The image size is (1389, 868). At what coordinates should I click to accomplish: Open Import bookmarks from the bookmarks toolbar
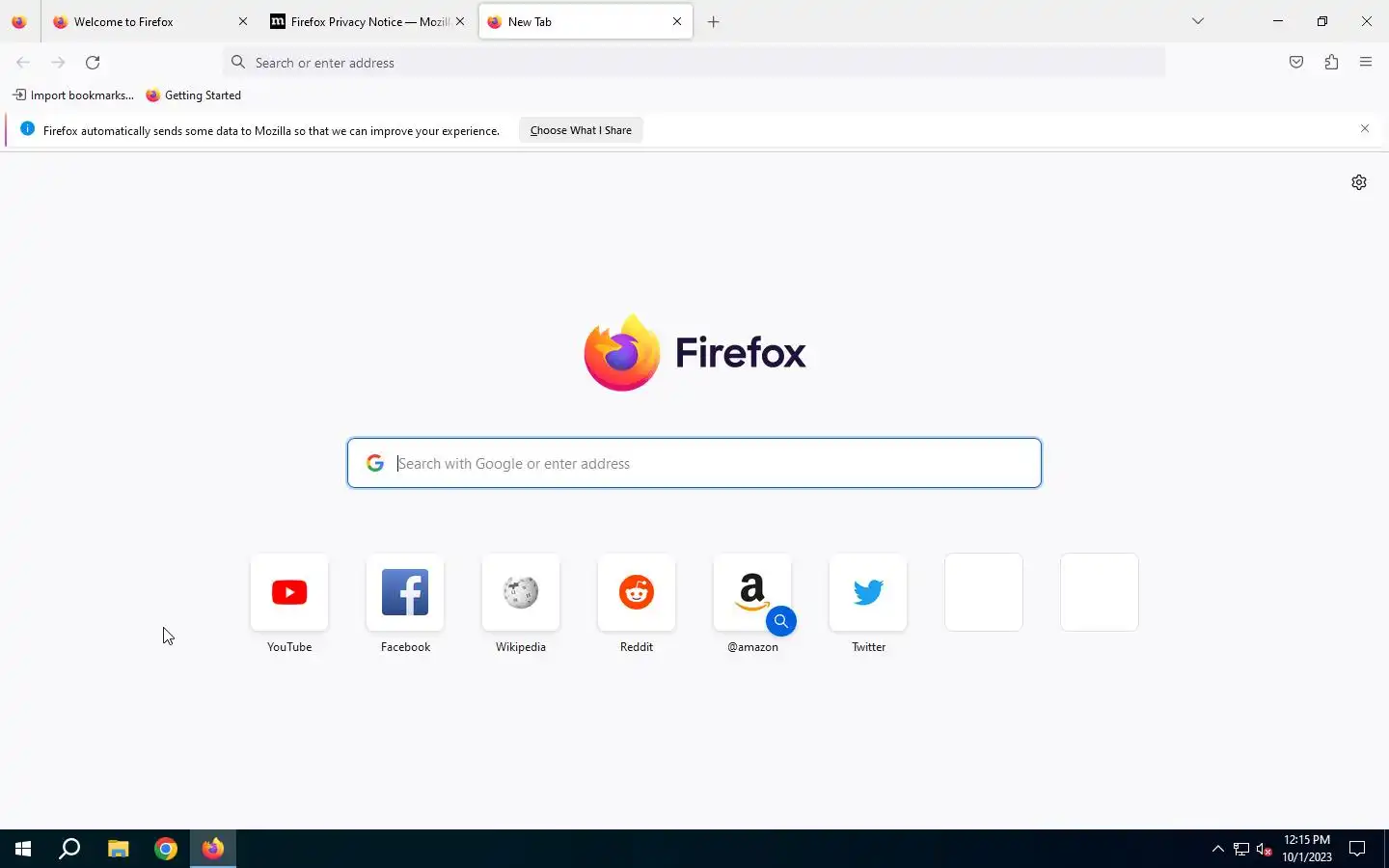point(73,95)
